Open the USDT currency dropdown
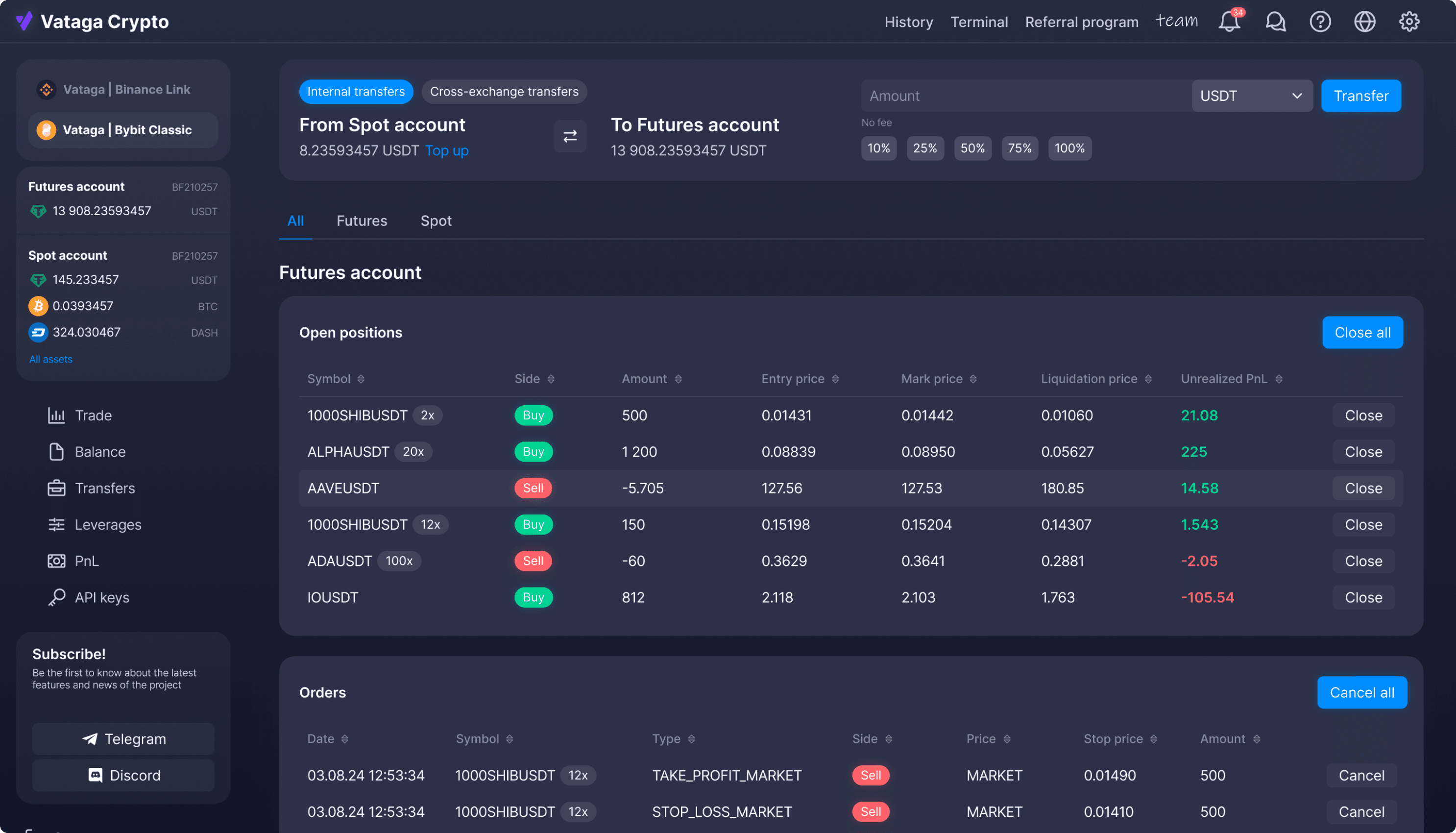The width and height of the screenshot is (1456, 833). click(x=1252, y=96)
